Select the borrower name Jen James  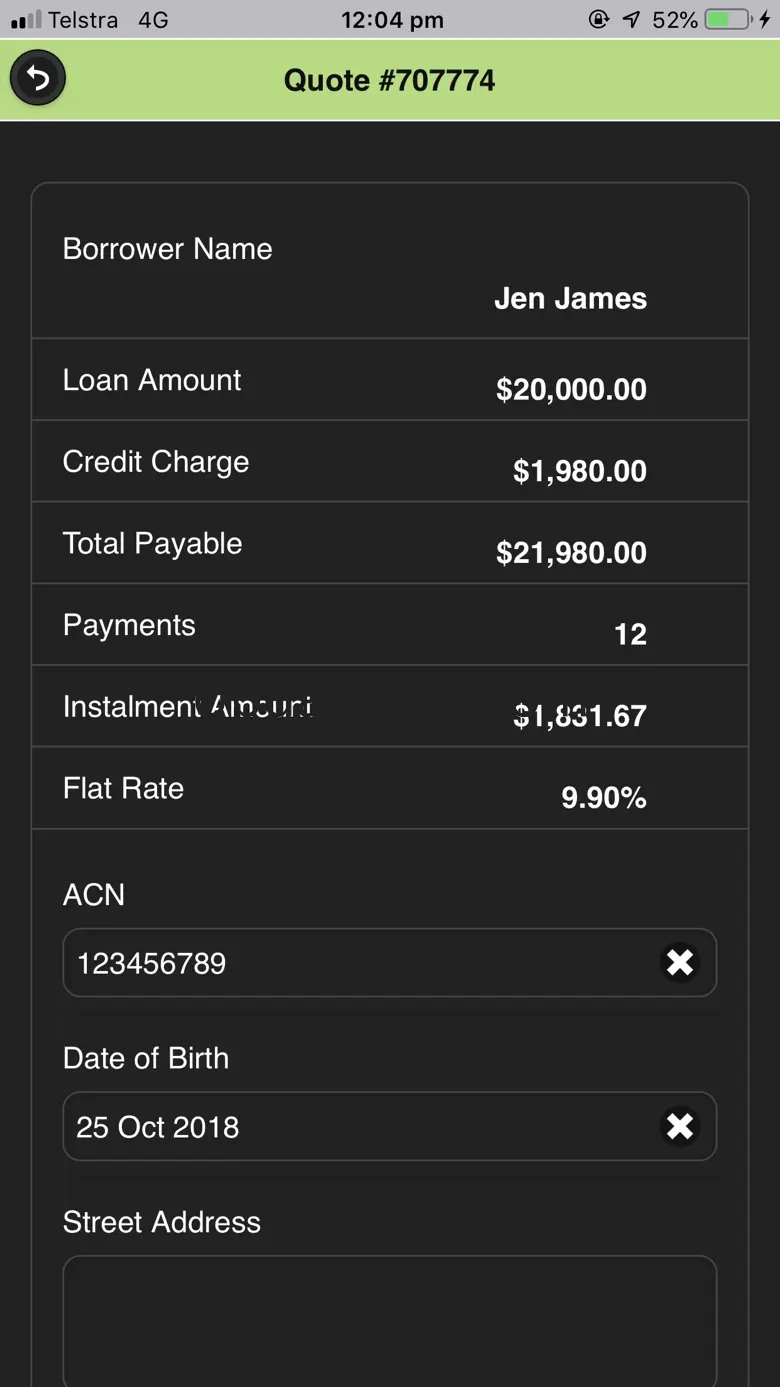pyautogui.click(x=570, y=298)
